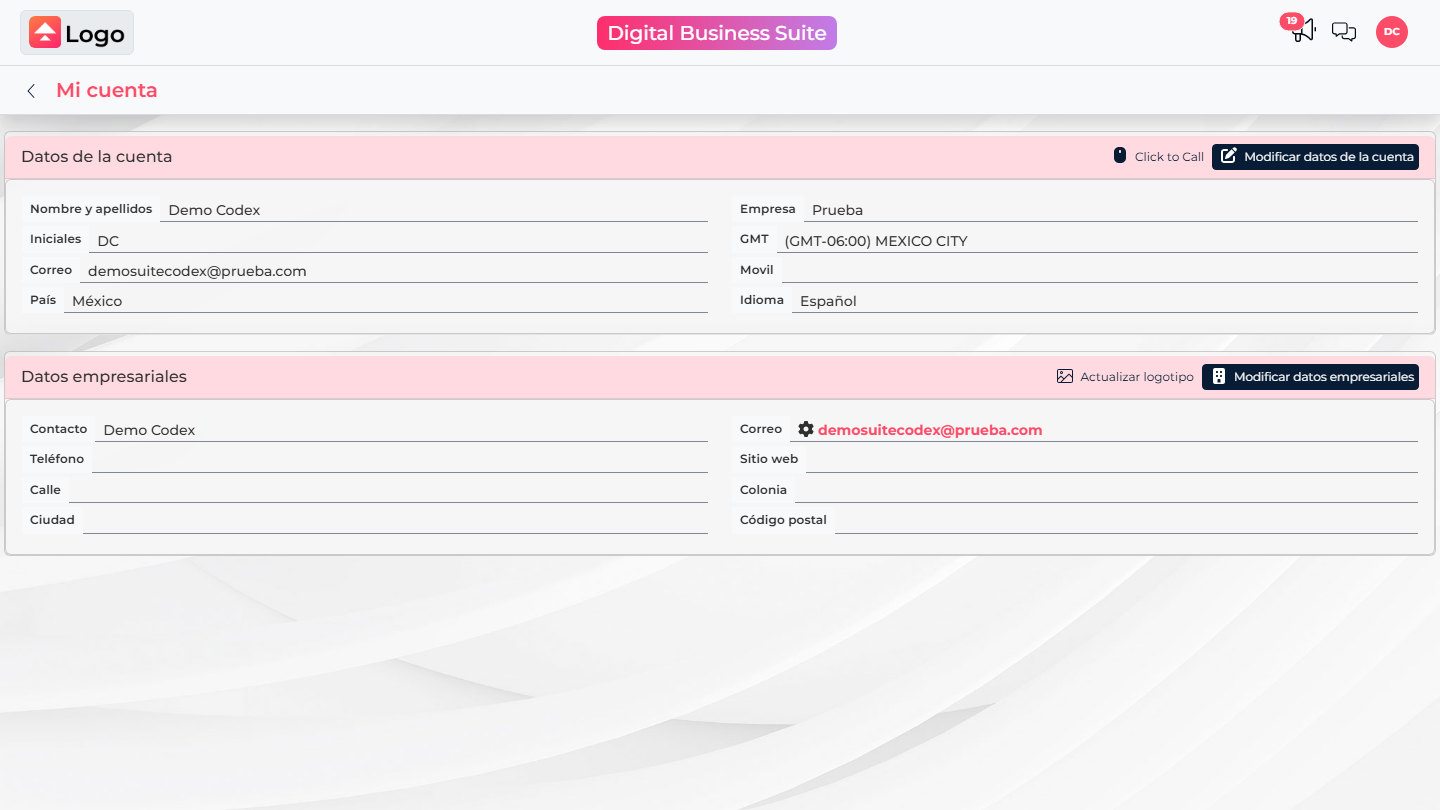Click the account Correo value field

(x=394, y=271)
